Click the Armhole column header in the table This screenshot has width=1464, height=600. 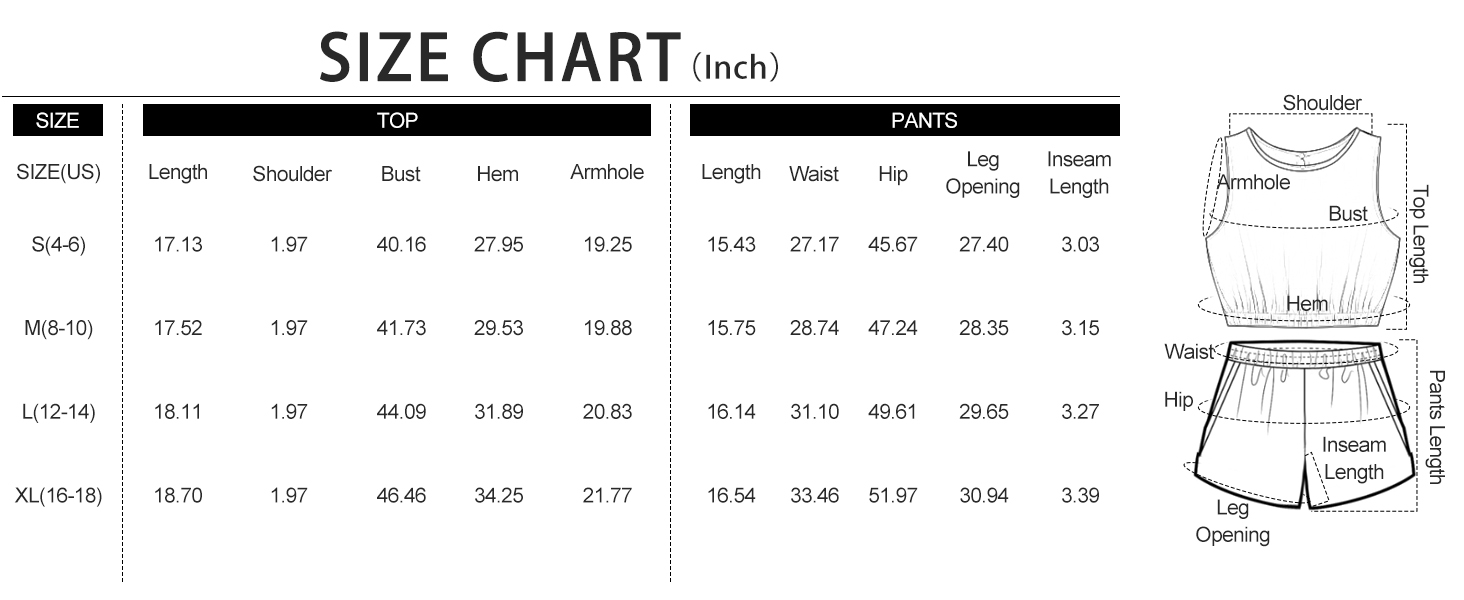(607, 172)
